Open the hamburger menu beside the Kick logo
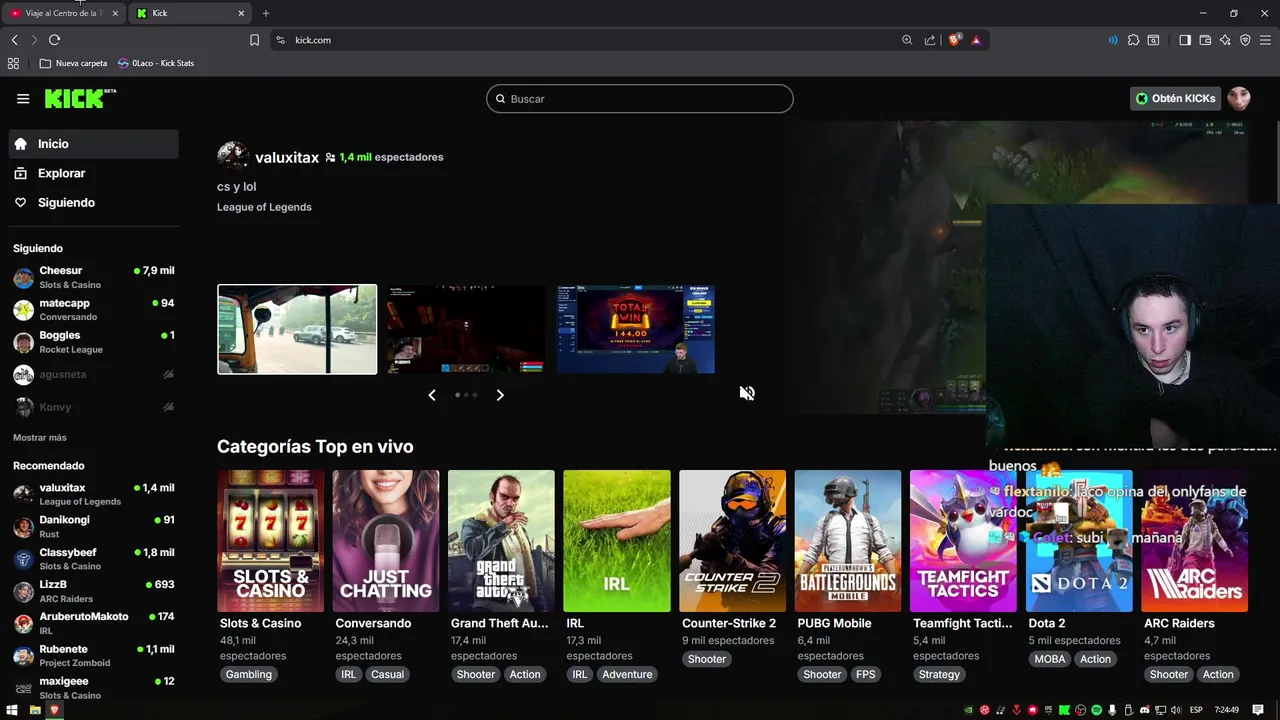Viewport: 1280px width, 720px height. [x=23, y=99]
